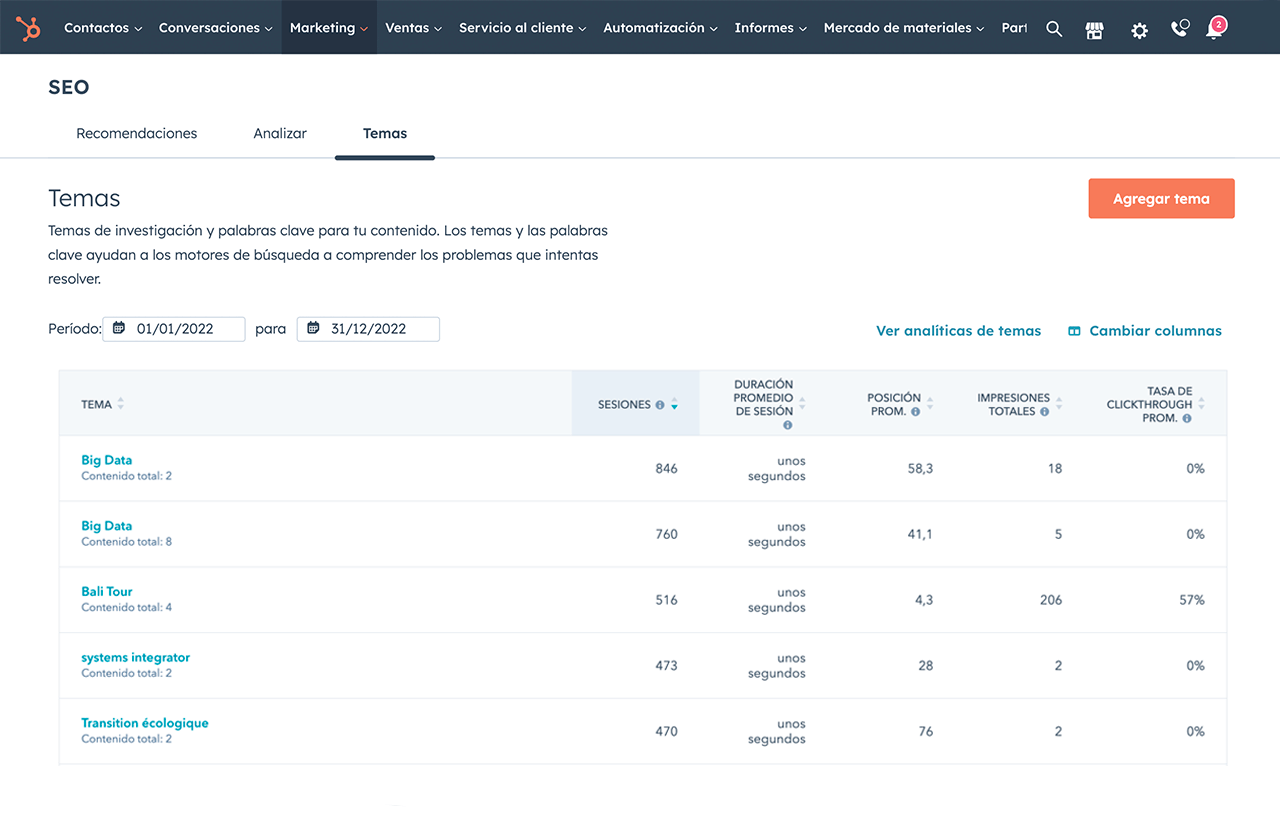Sort by Posición prom. arrows

click(x=930, y=404)
